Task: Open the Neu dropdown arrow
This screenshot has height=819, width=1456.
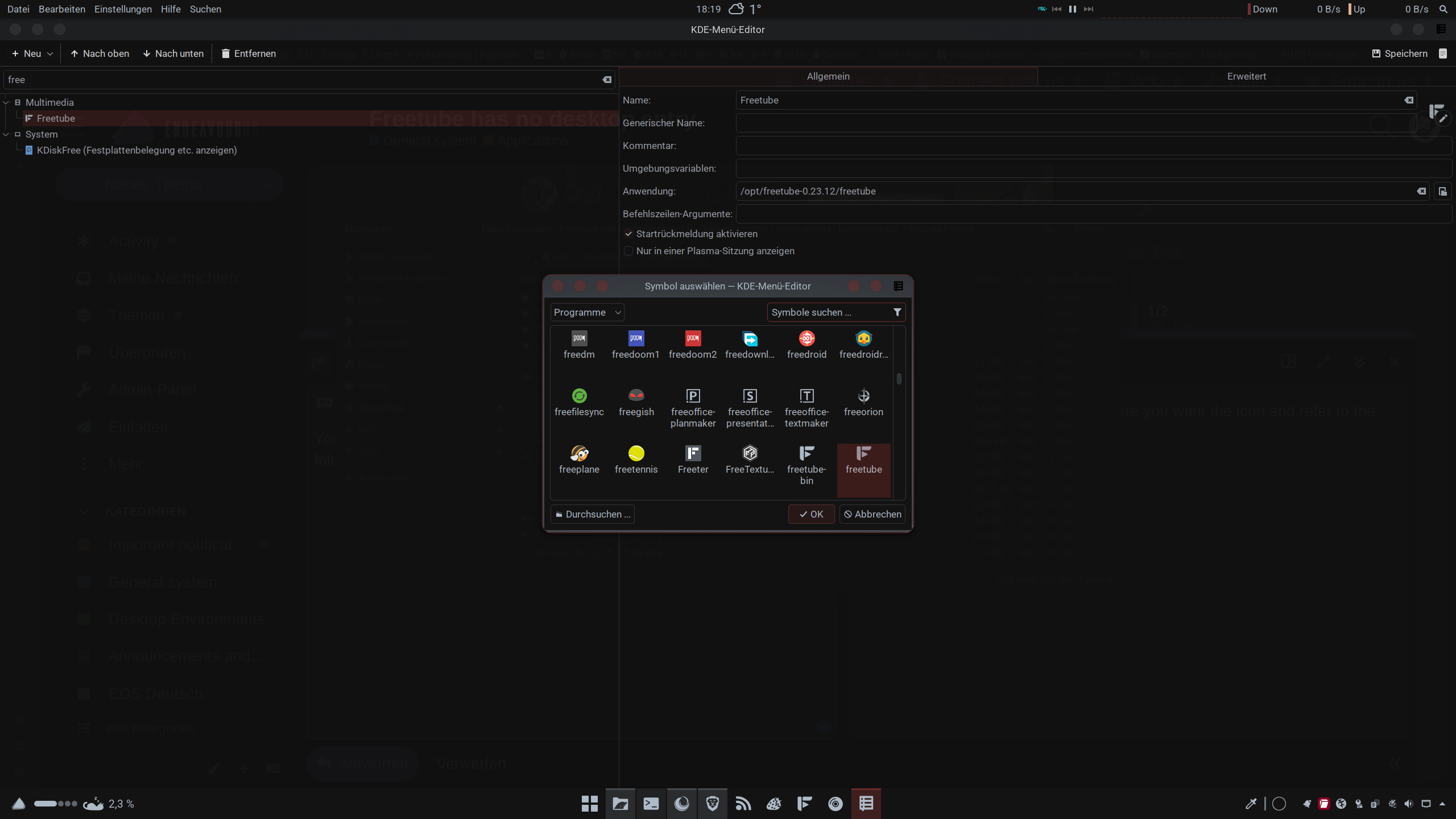Action: pos(50,53)
